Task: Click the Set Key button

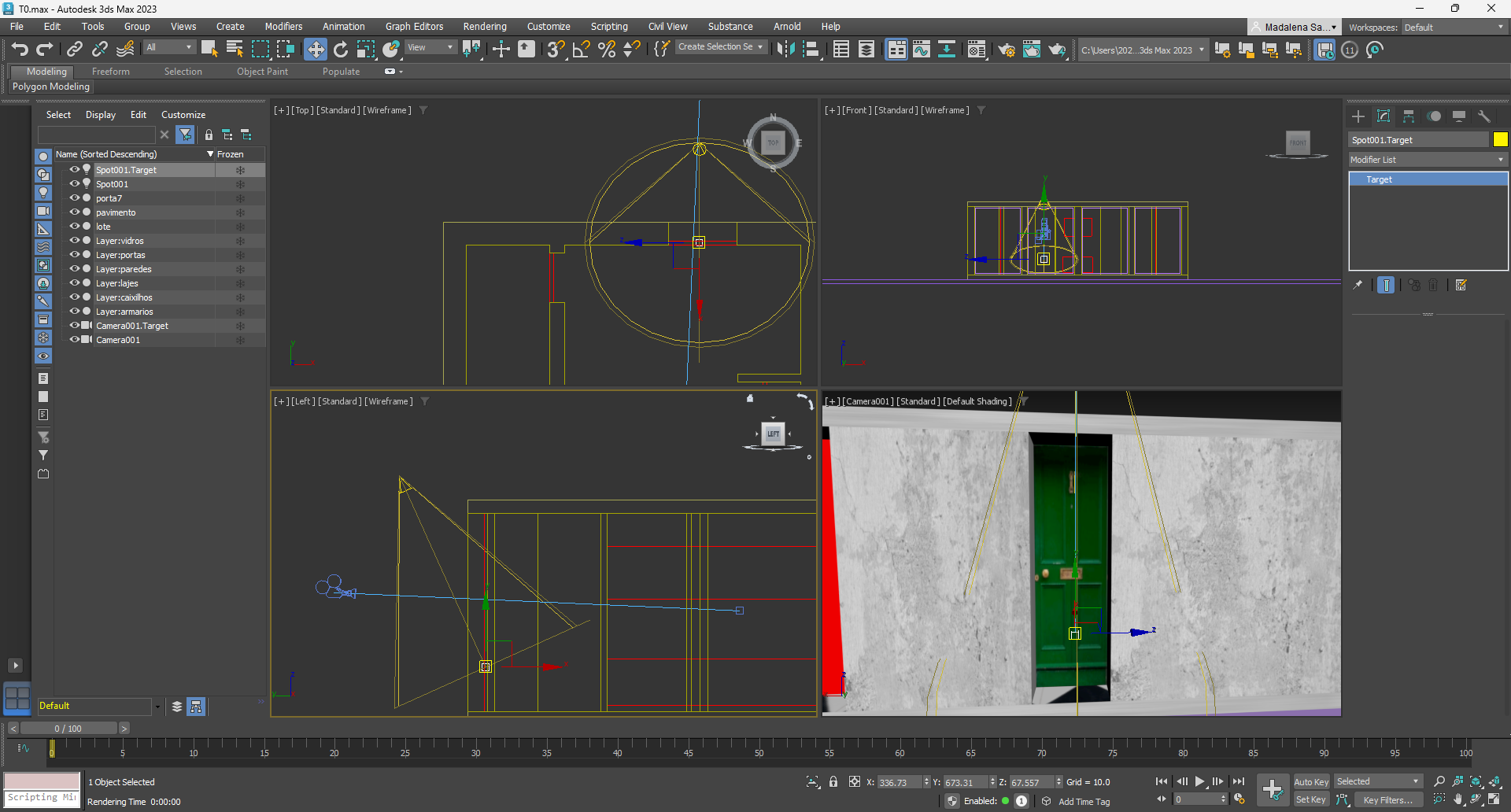Action: point(1310,799)
